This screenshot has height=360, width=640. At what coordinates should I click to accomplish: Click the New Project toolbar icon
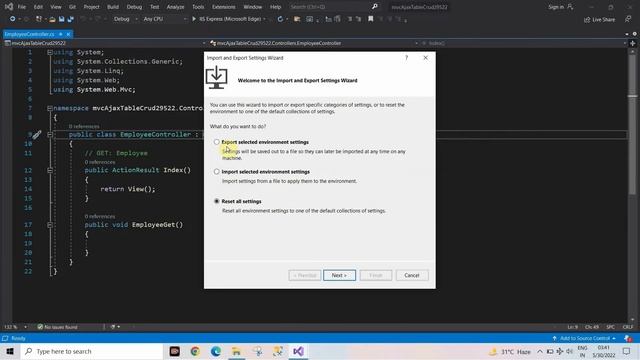click(39, 19)
